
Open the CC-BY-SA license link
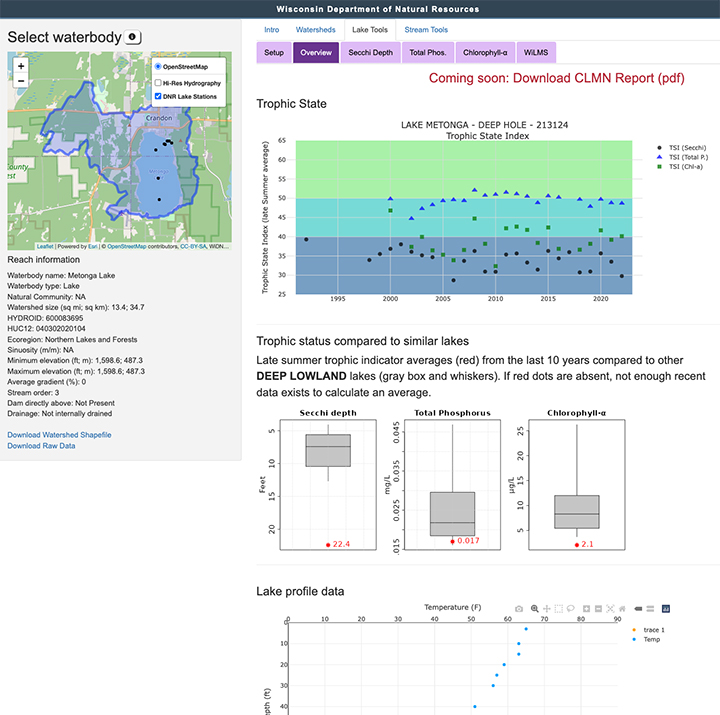193,247
